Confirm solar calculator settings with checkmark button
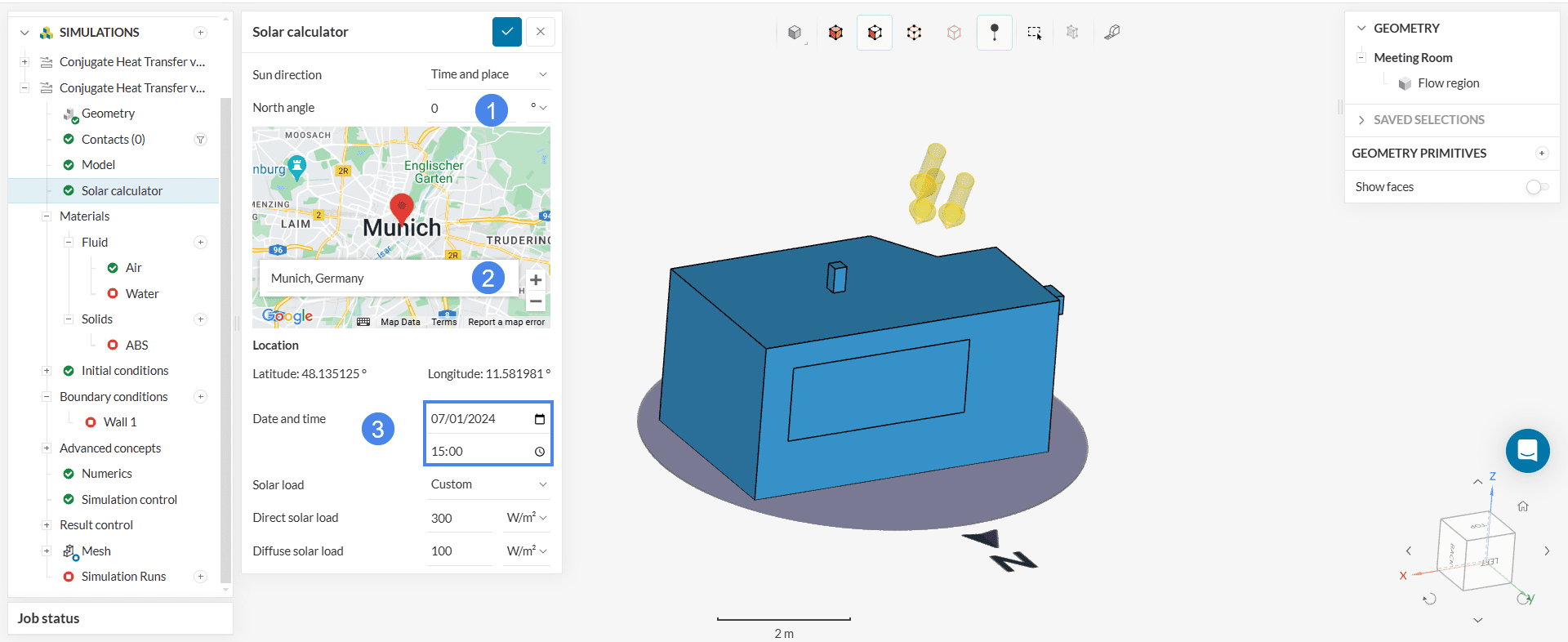The height and width of the screenshot is (642, 1568). coord(506,32)
